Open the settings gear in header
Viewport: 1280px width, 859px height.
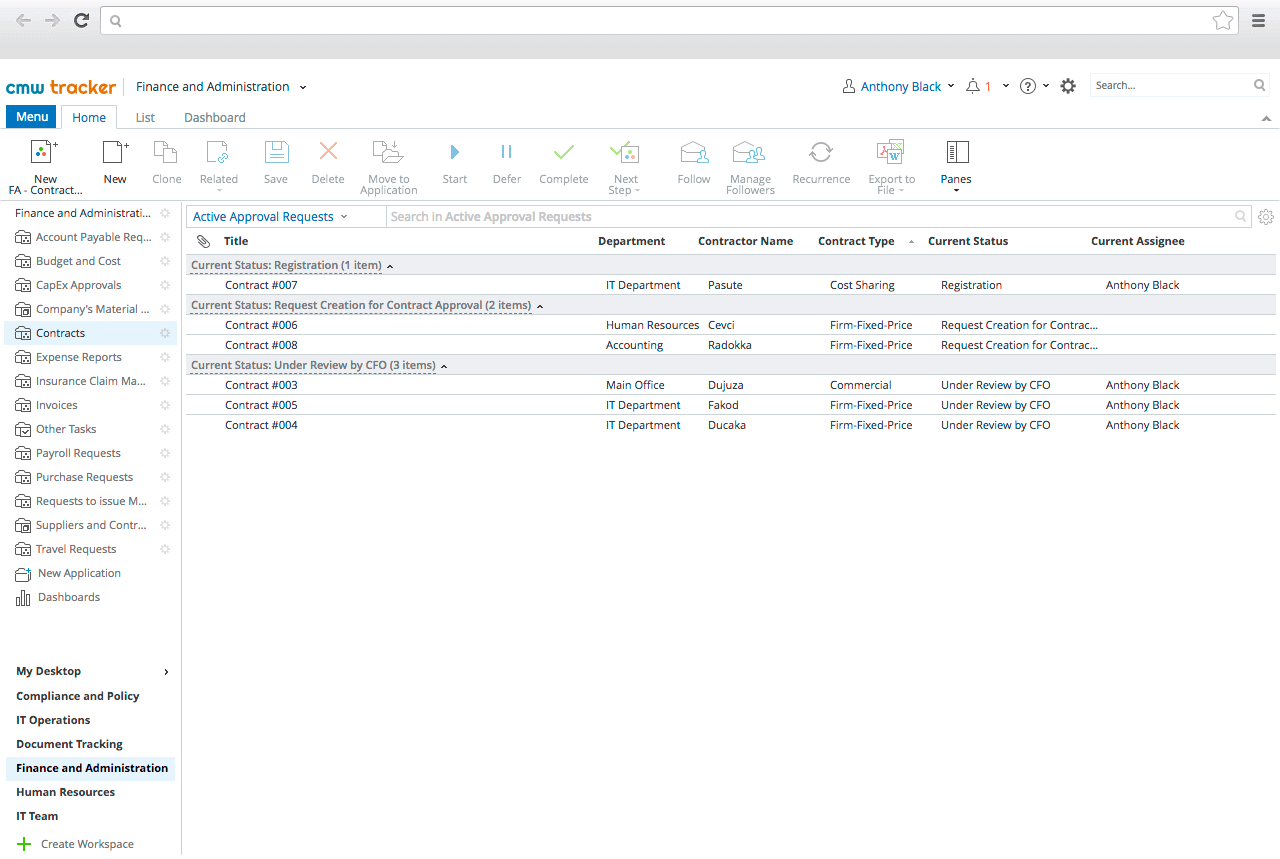(1068, 87)
